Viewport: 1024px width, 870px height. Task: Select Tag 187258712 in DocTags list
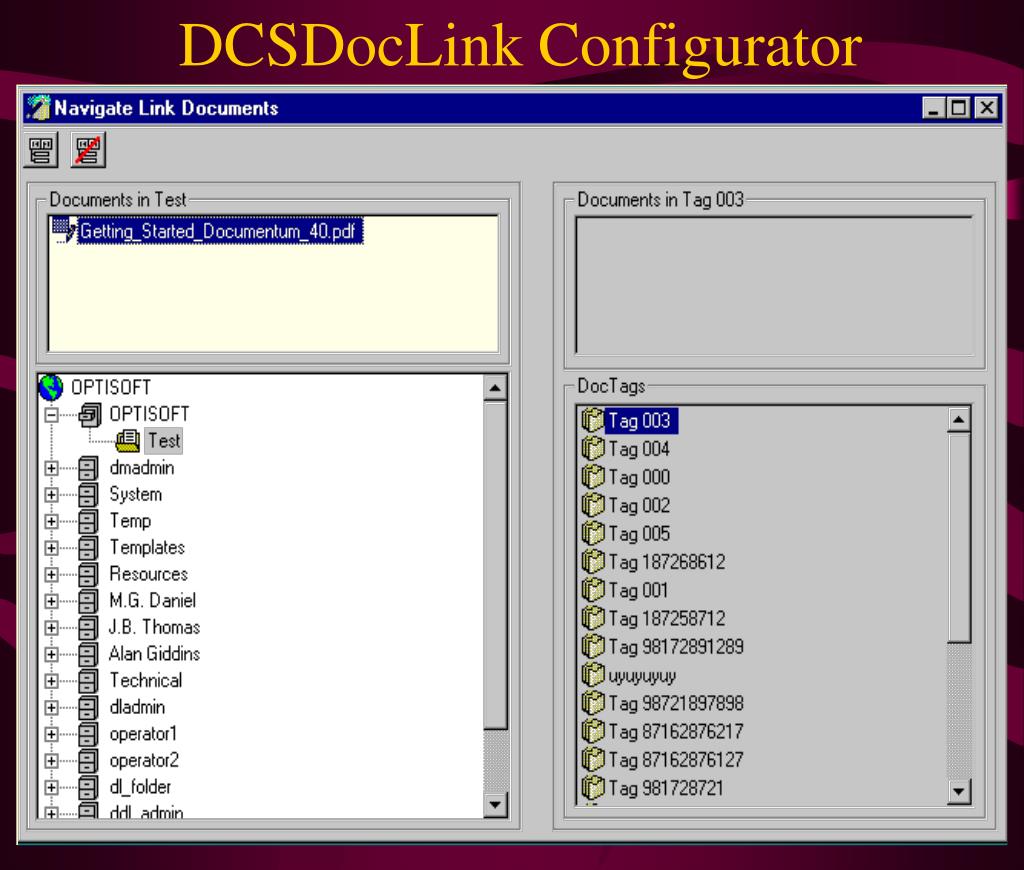(667, 619)
